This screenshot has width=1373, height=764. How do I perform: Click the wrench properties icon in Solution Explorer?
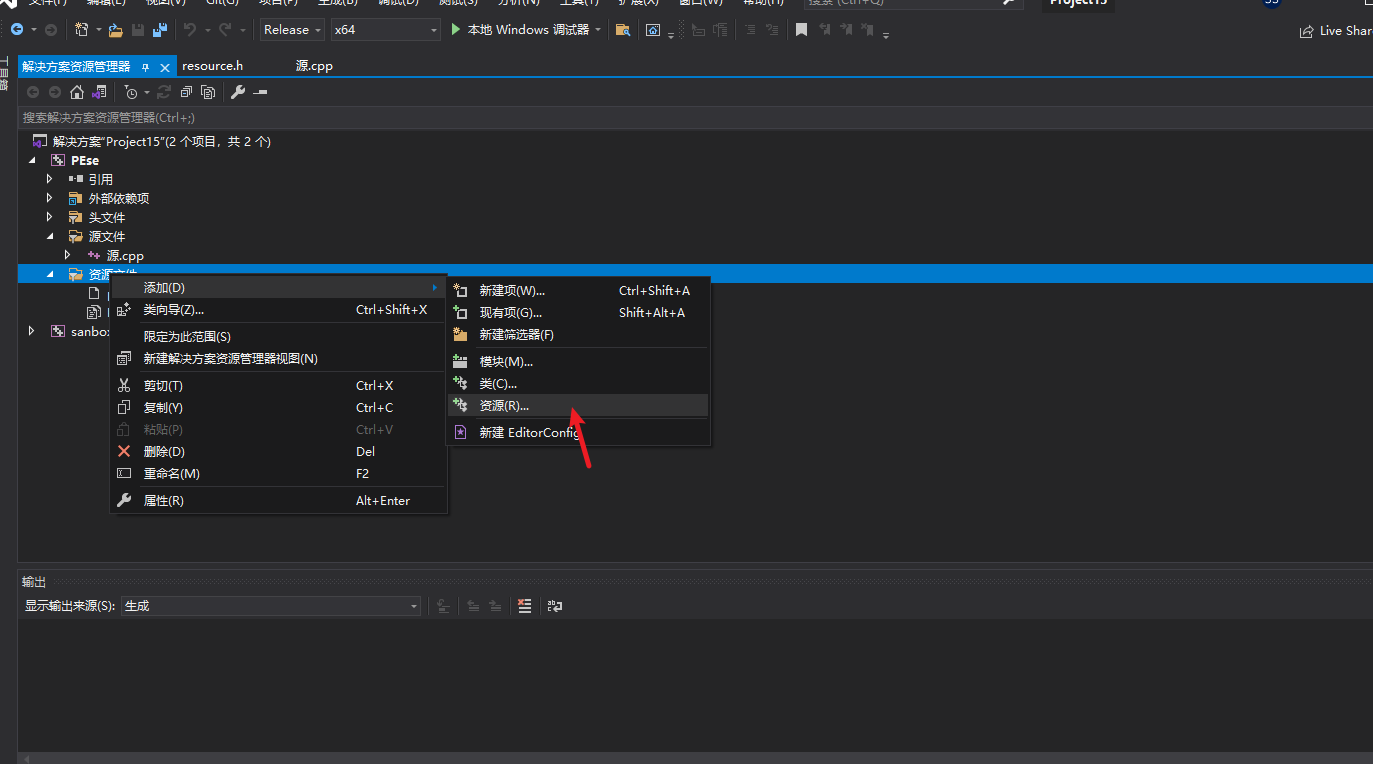pyautogui.click(x=238, y=92)
